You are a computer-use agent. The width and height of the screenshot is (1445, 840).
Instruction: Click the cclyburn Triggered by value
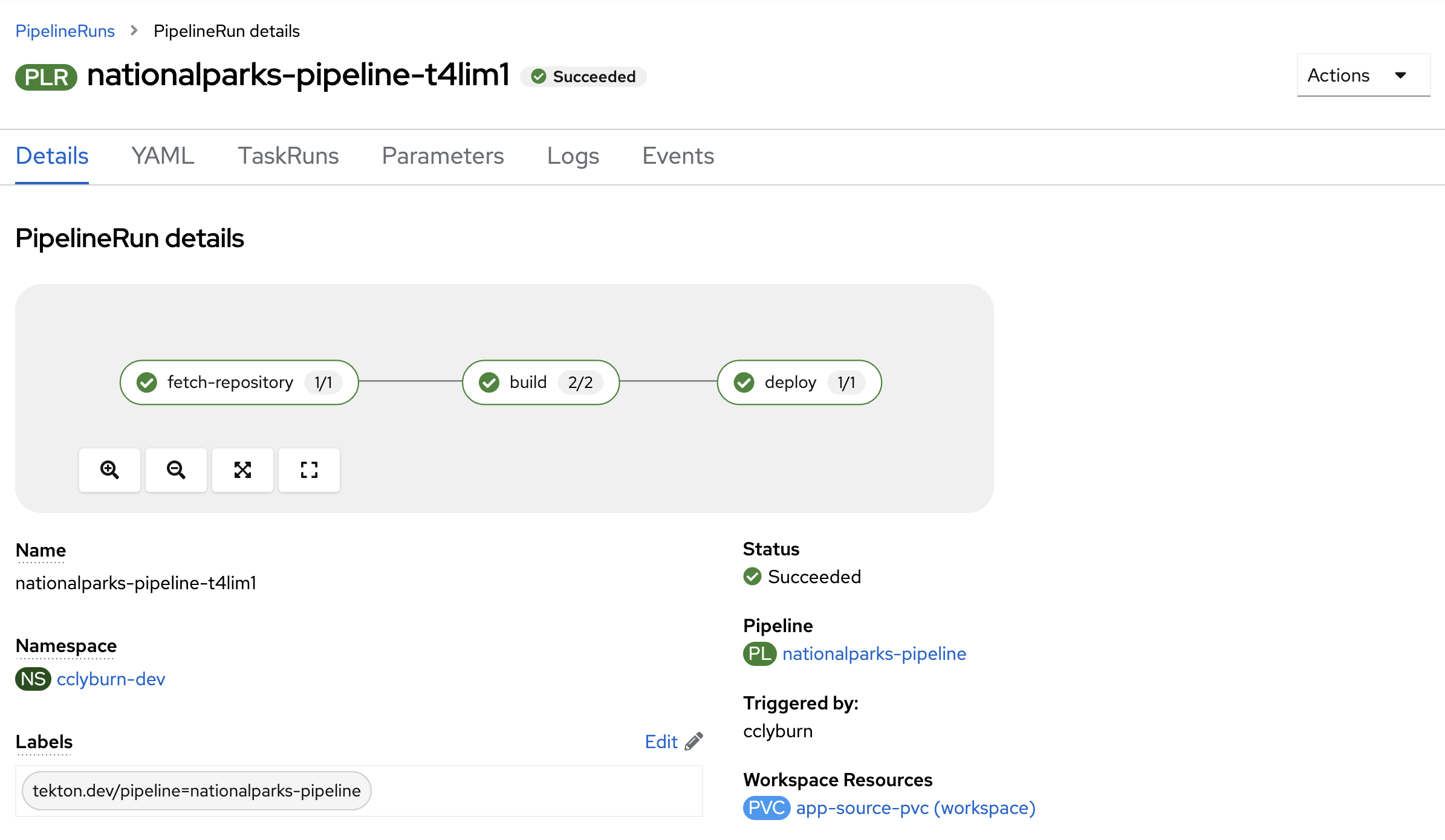coord(778,731)
